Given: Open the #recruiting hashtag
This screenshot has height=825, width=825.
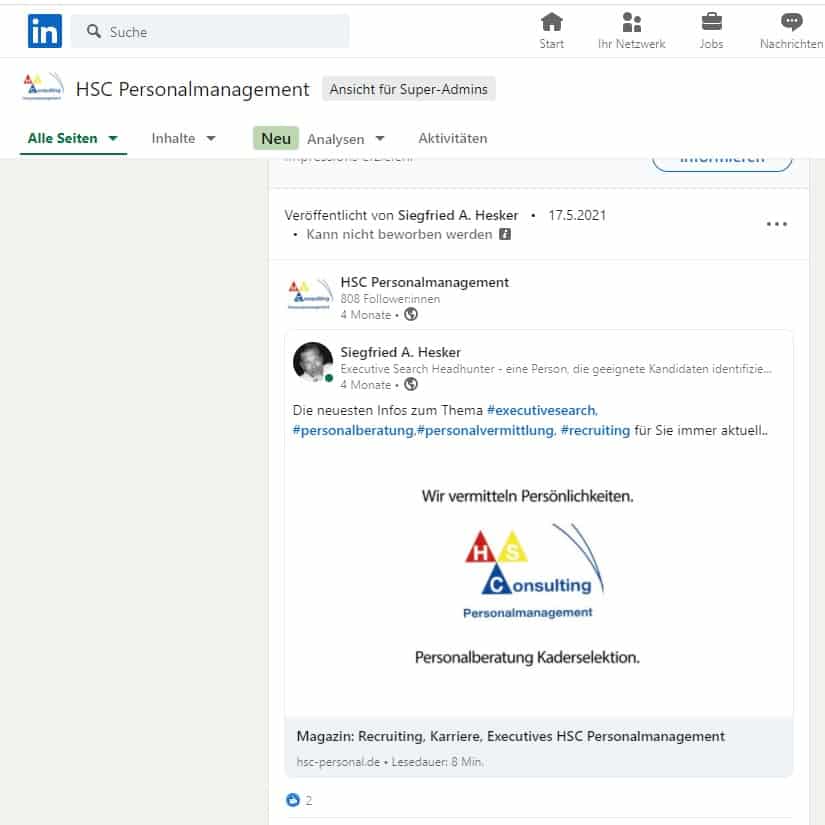Looking at the screenshot, I should point(595,430).
